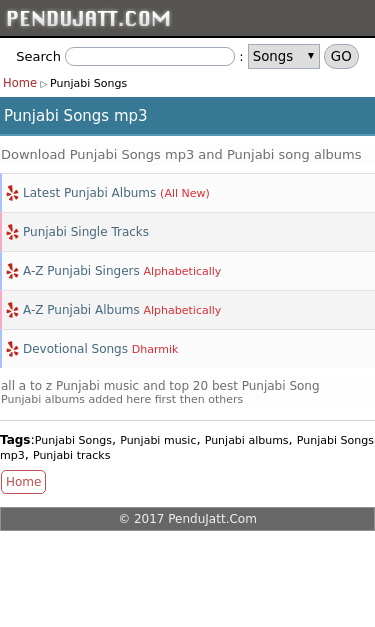Open Devotional Songs link
The image size is (375, 627).
click(76, 349)
